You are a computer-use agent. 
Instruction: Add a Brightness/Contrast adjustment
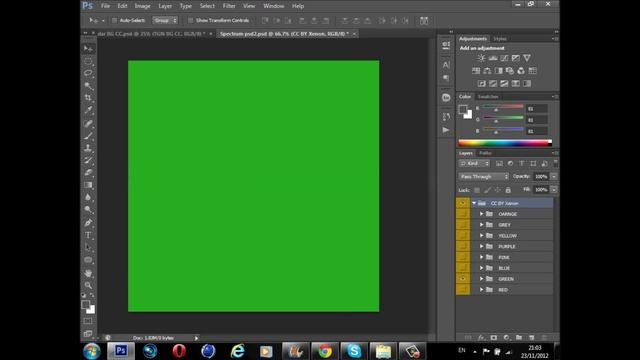(482, 58)
